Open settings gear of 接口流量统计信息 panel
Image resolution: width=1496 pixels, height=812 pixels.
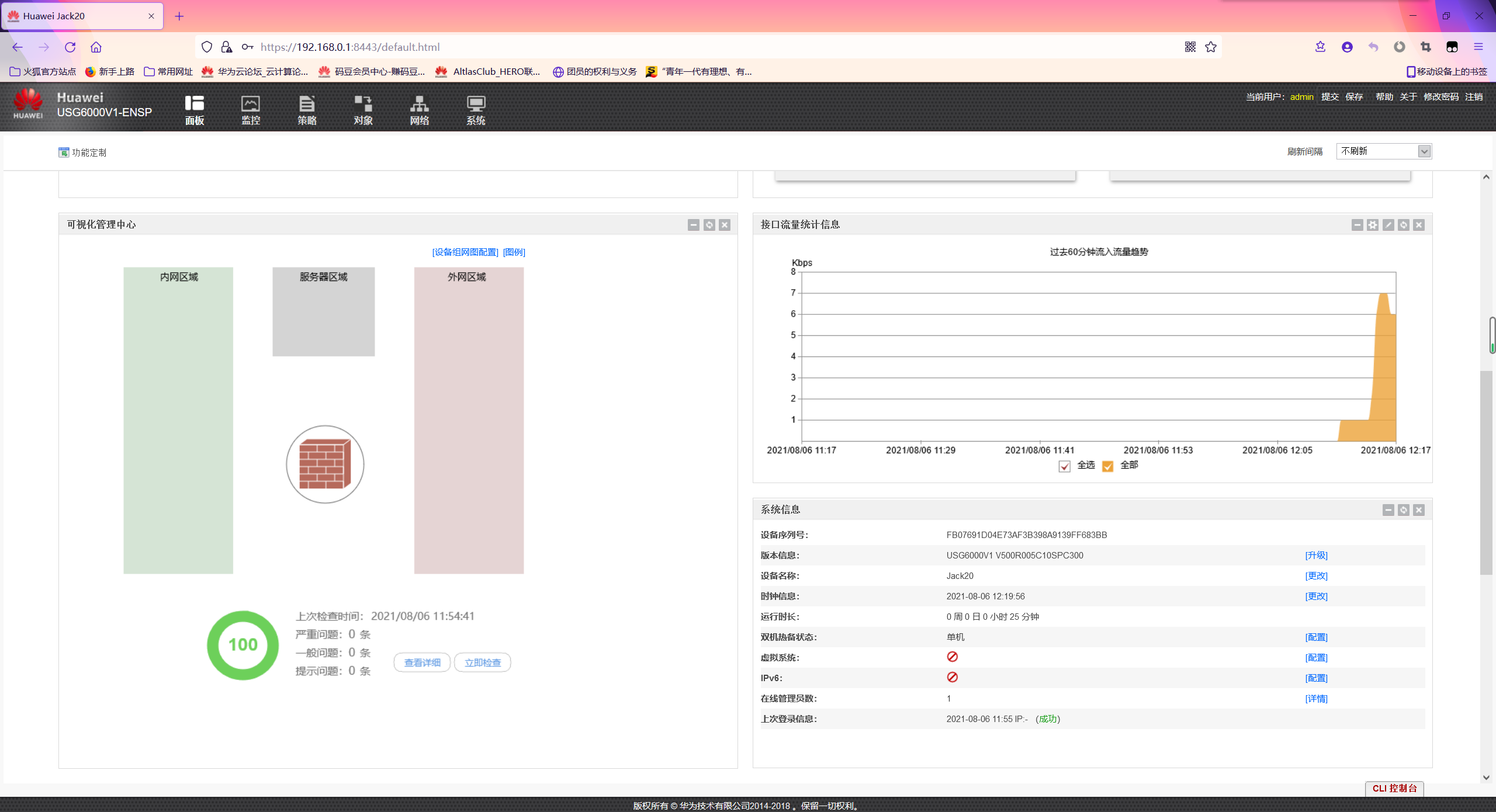coord(1373,225)
